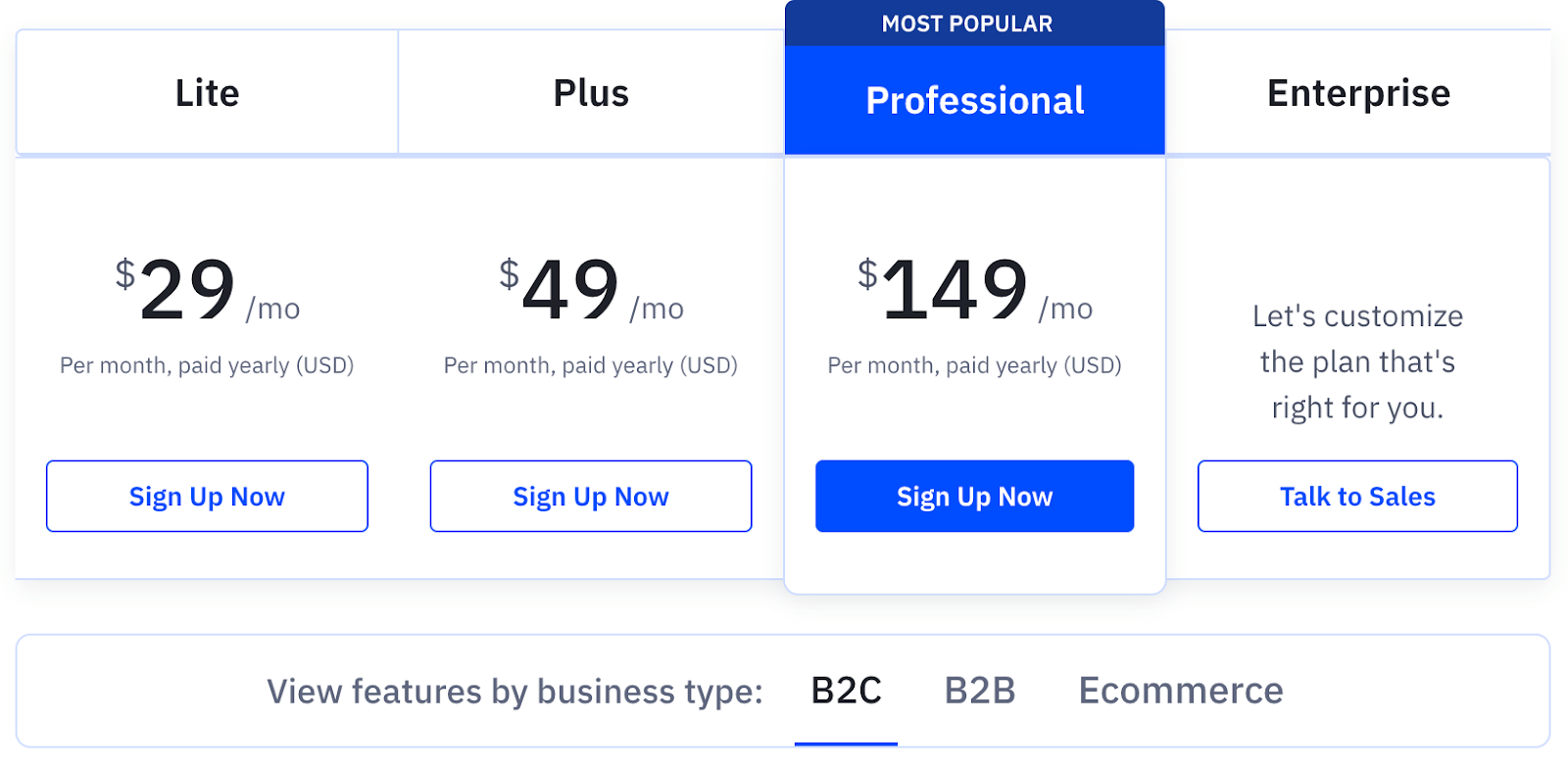This screenshot has width=1568, height=769.
Task: Switch to the B2C business type
Action: 845,691
